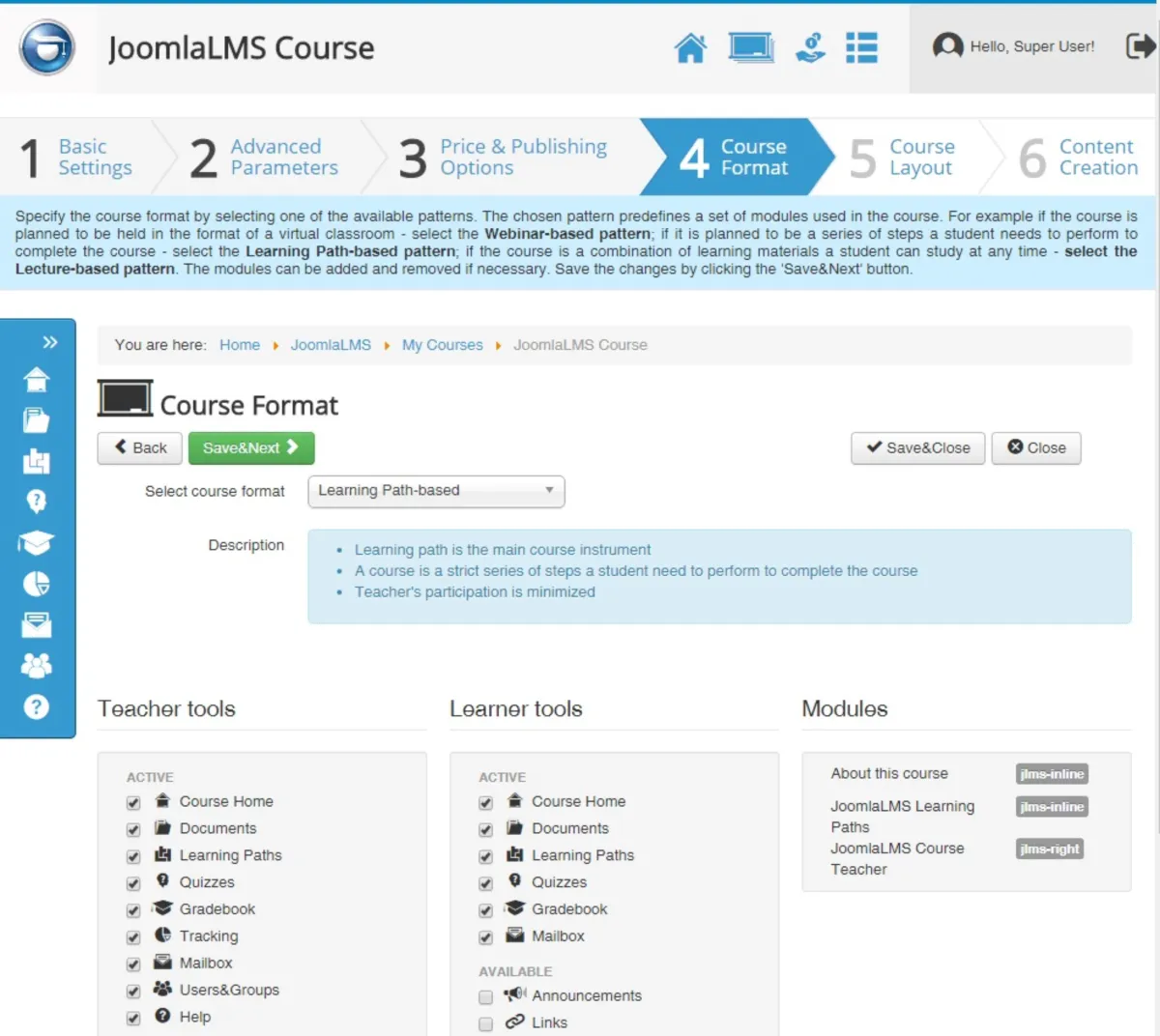
Task: Click Announcements megaphone icon in Learner tools
Action: pyautogui.click(x=515, y=994)
